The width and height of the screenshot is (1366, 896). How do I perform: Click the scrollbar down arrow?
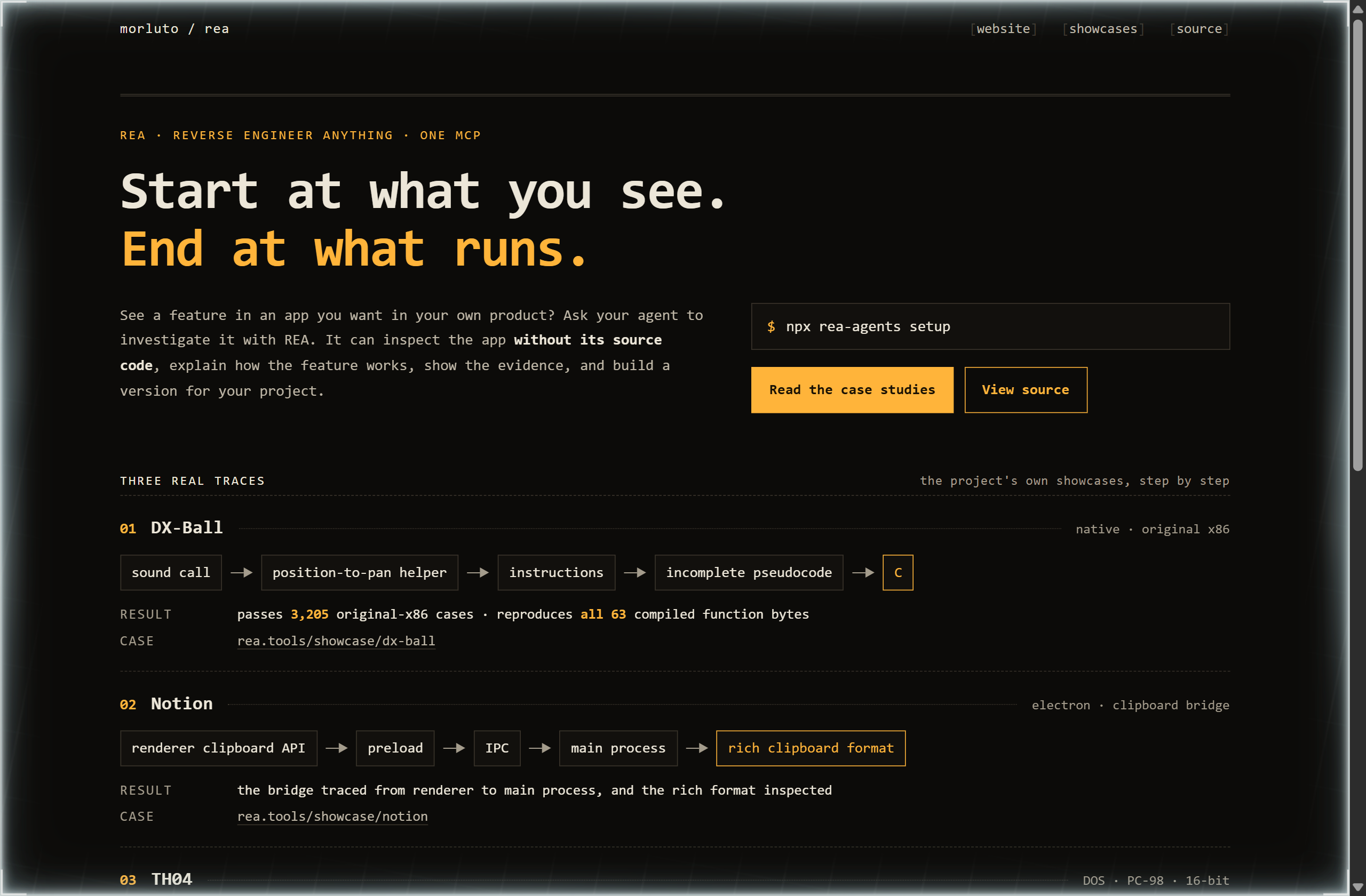point(1357,887)
